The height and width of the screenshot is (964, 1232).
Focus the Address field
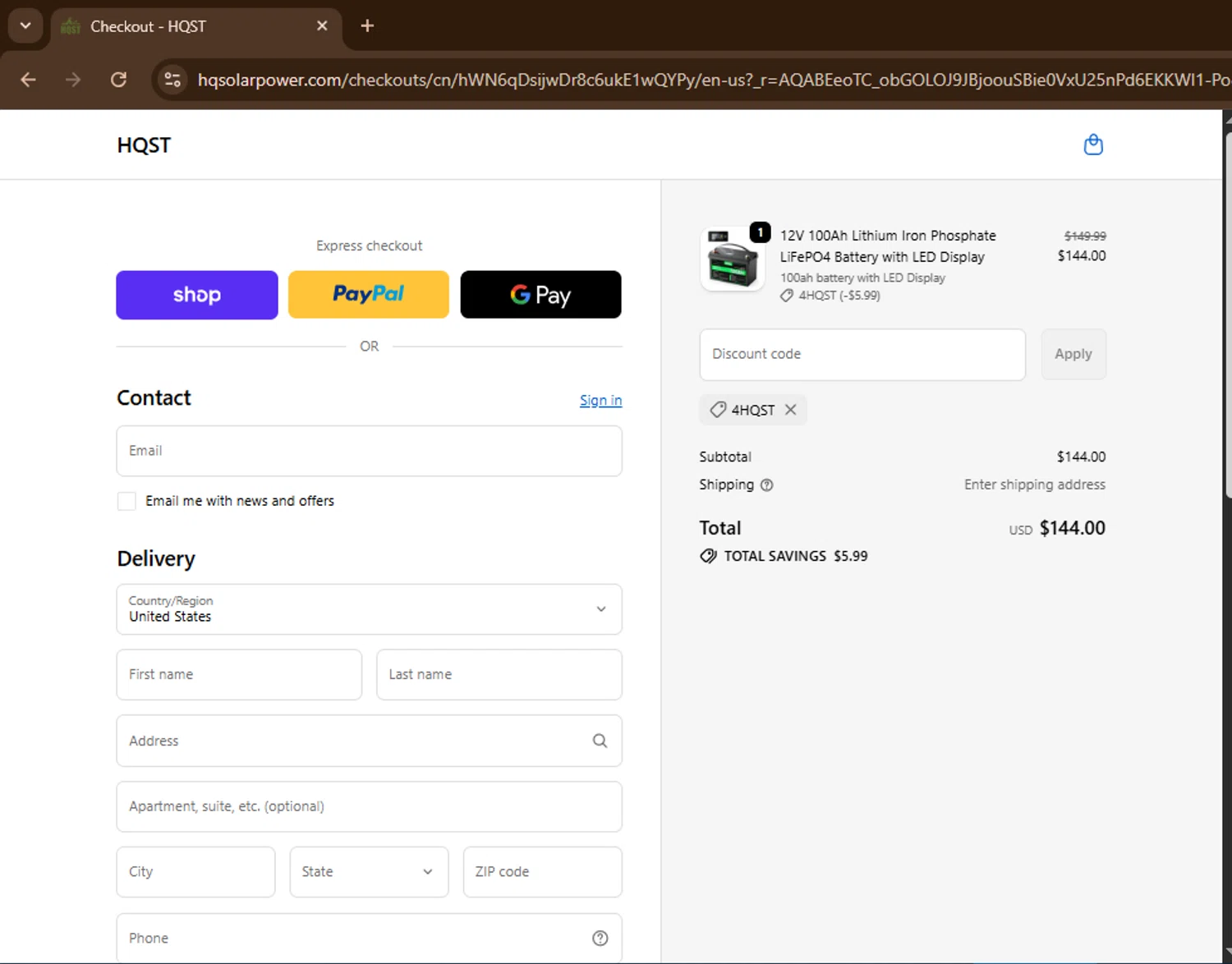click(x=369, y=741)
